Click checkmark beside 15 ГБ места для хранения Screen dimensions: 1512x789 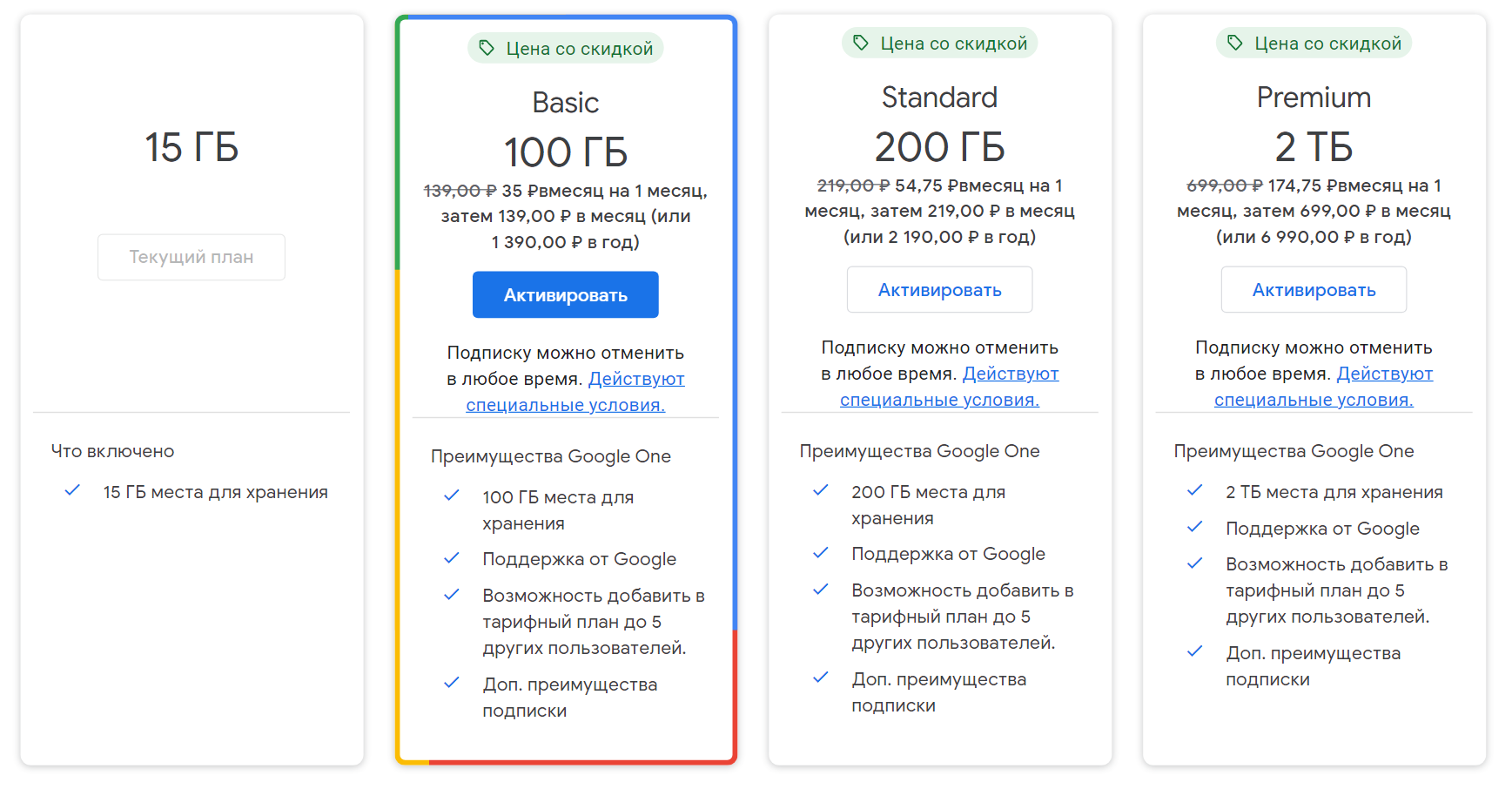[x=72, y=490]
